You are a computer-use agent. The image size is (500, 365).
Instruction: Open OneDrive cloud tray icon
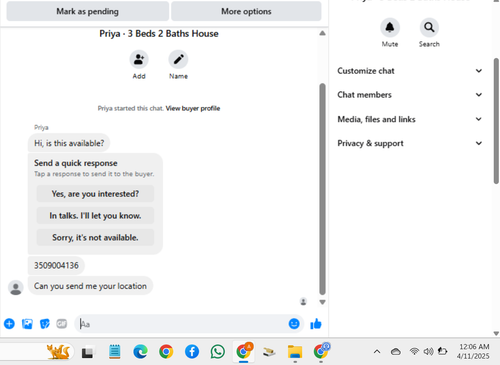[396, 351]
